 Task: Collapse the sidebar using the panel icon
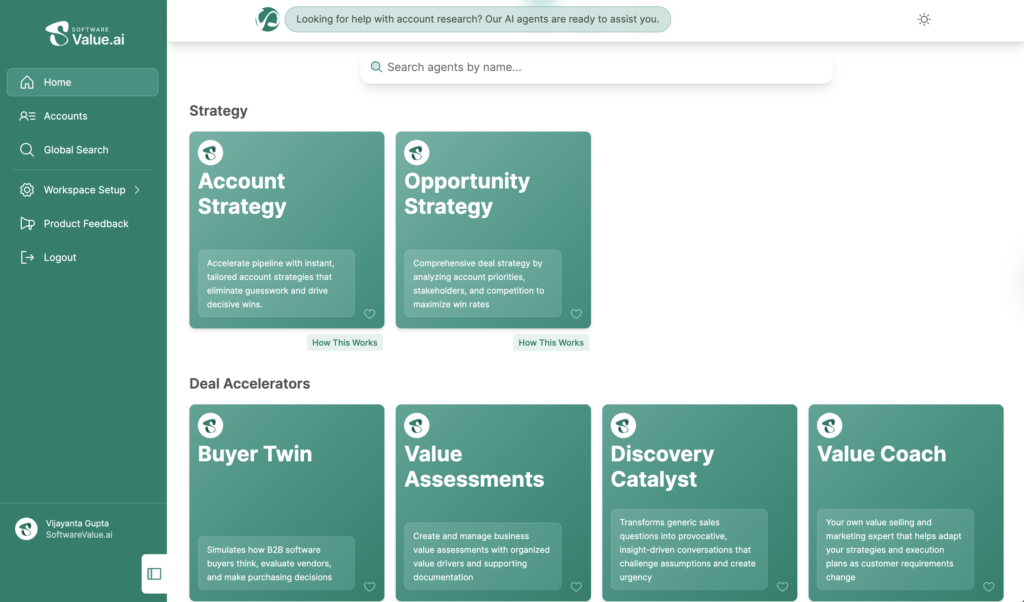tap(154, 574)
